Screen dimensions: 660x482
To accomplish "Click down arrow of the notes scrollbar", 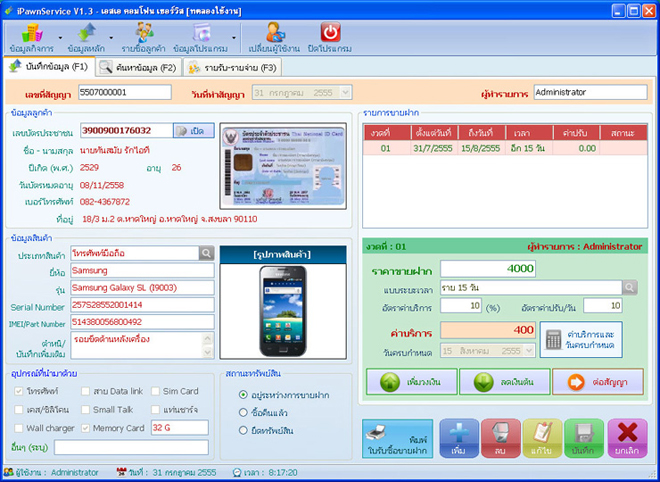I will pos(208,352).
